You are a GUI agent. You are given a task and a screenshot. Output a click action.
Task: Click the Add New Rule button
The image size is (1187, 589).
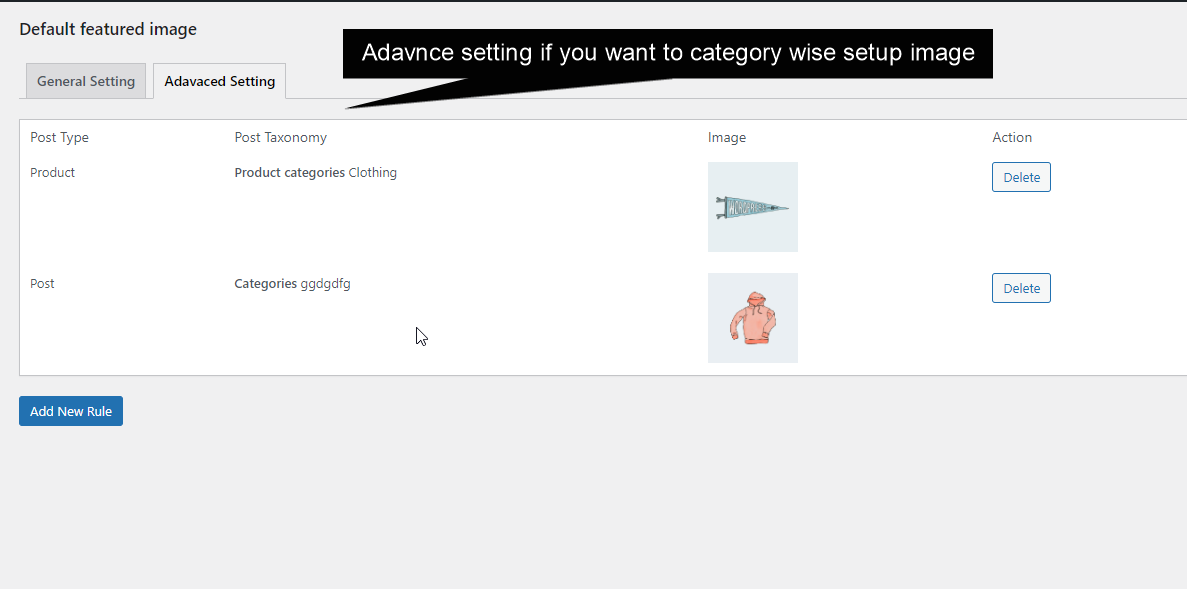70,411
